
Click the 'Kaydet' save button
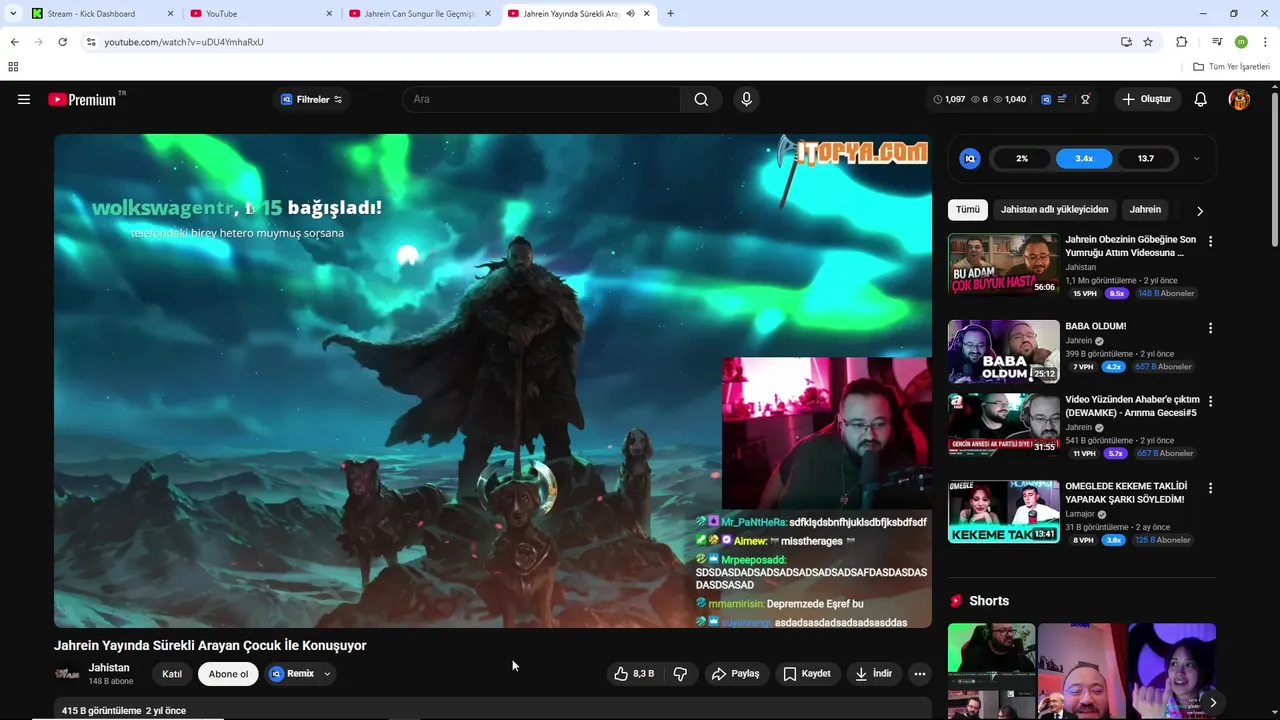pyautogui.click(x=807, y=674)
